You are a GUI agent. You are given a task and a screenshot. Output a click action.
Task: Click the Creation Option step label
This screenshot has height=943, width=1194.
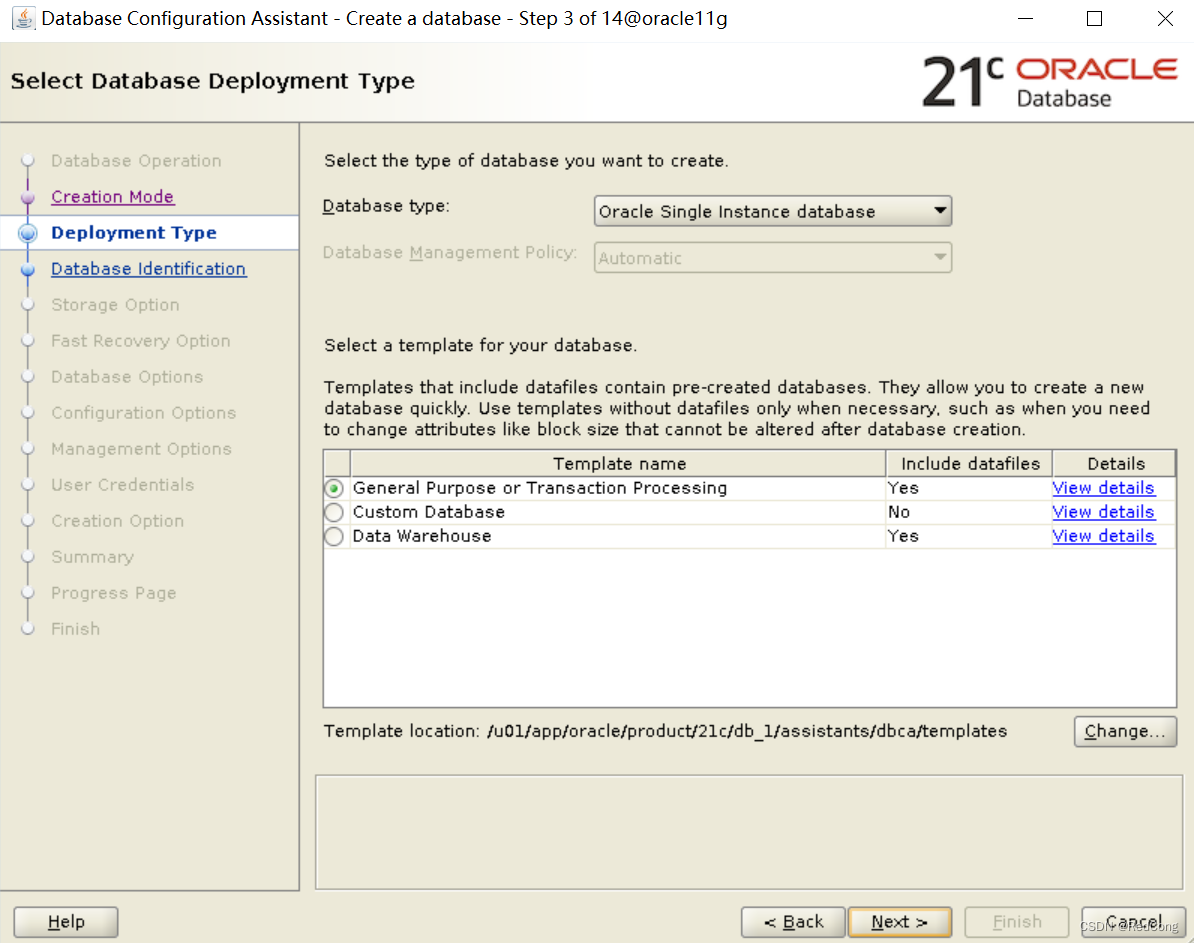tap(118, 521)
